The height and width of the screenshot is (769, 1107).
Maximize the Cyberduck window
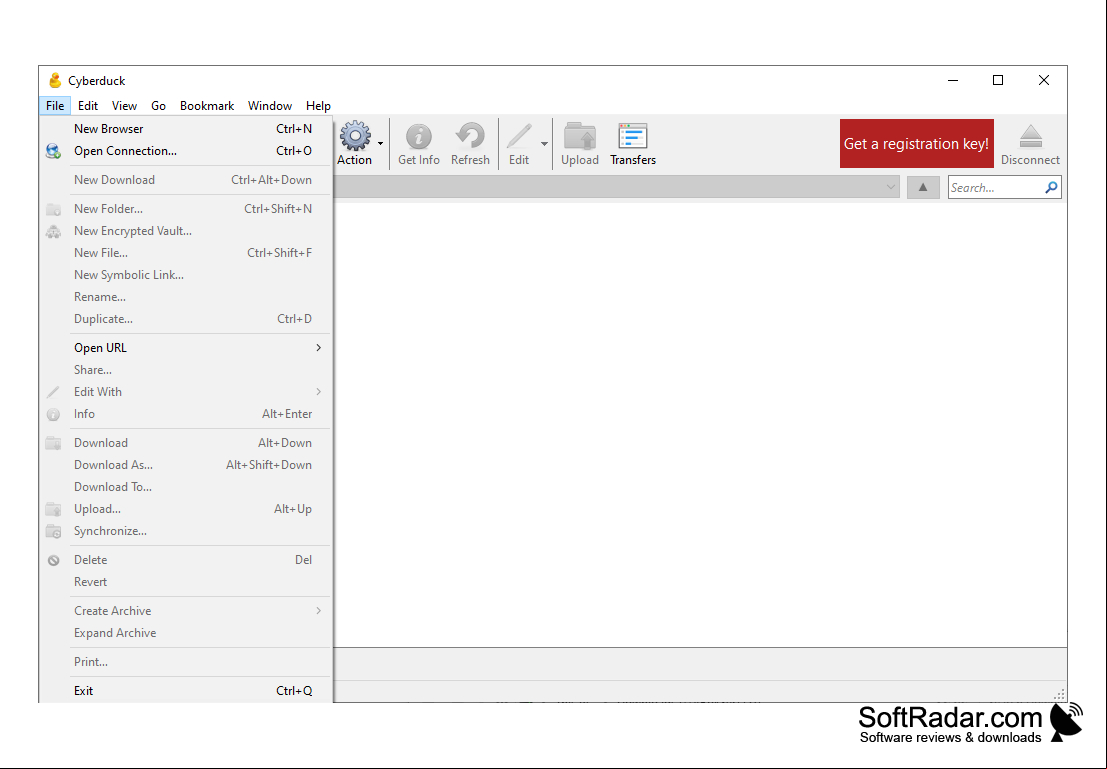pyautogui.click(x=998, y=80)
